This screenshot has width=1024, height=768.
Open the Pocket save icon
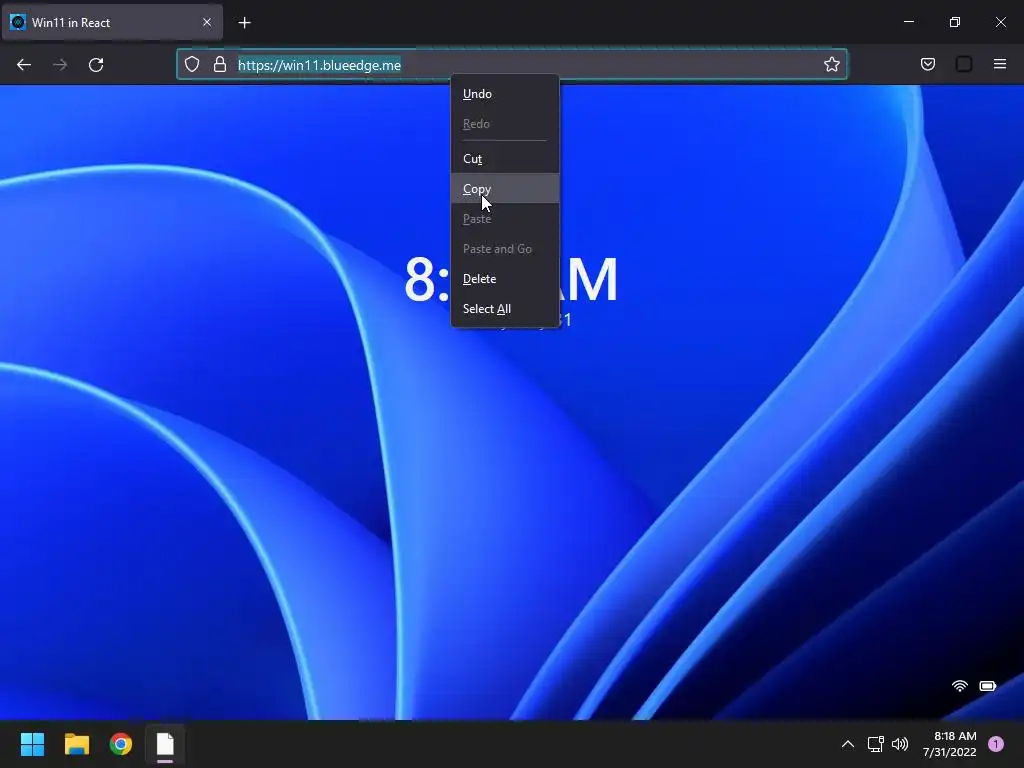[x=928, y=64]
